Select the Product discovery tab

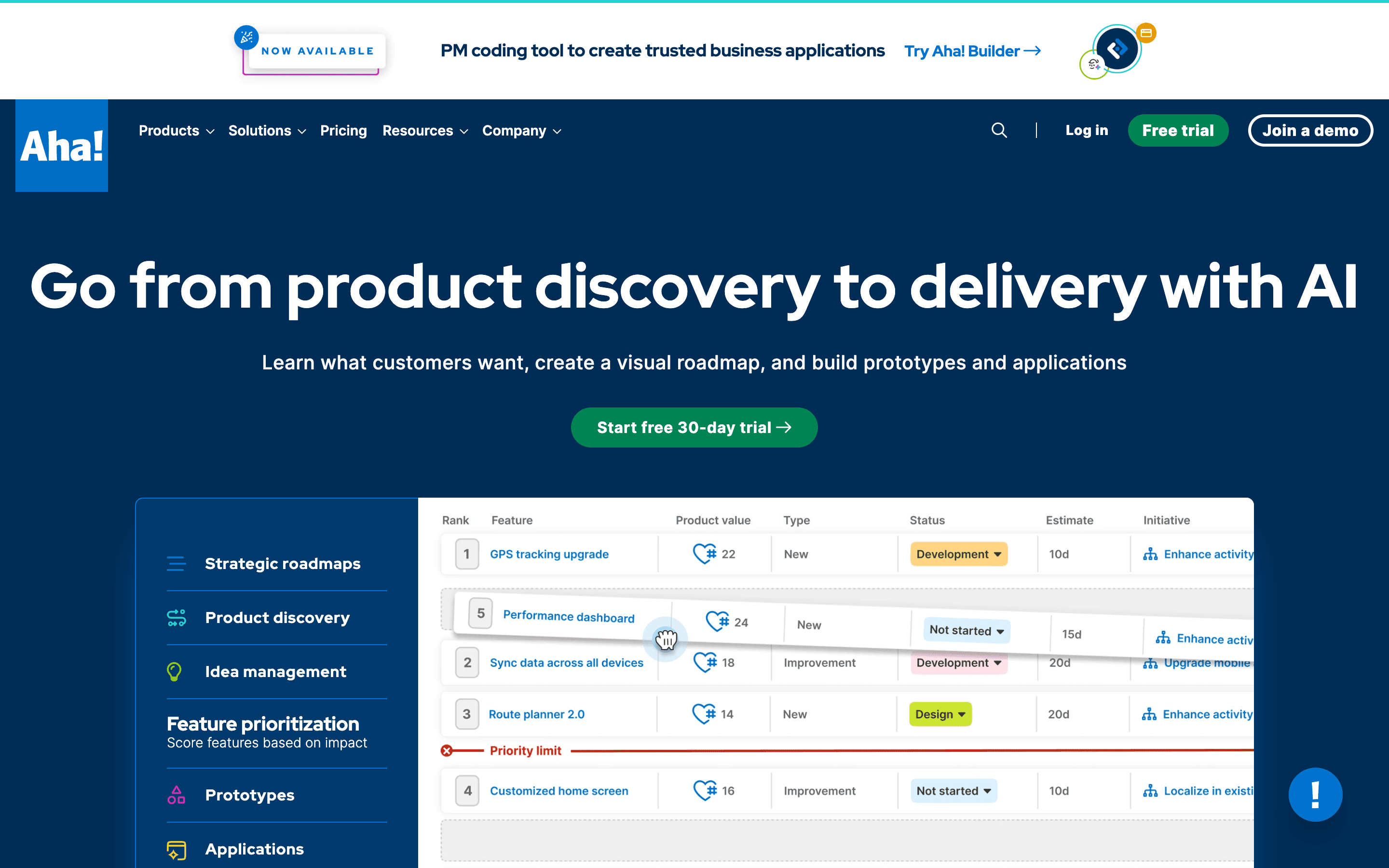[277, 618]
